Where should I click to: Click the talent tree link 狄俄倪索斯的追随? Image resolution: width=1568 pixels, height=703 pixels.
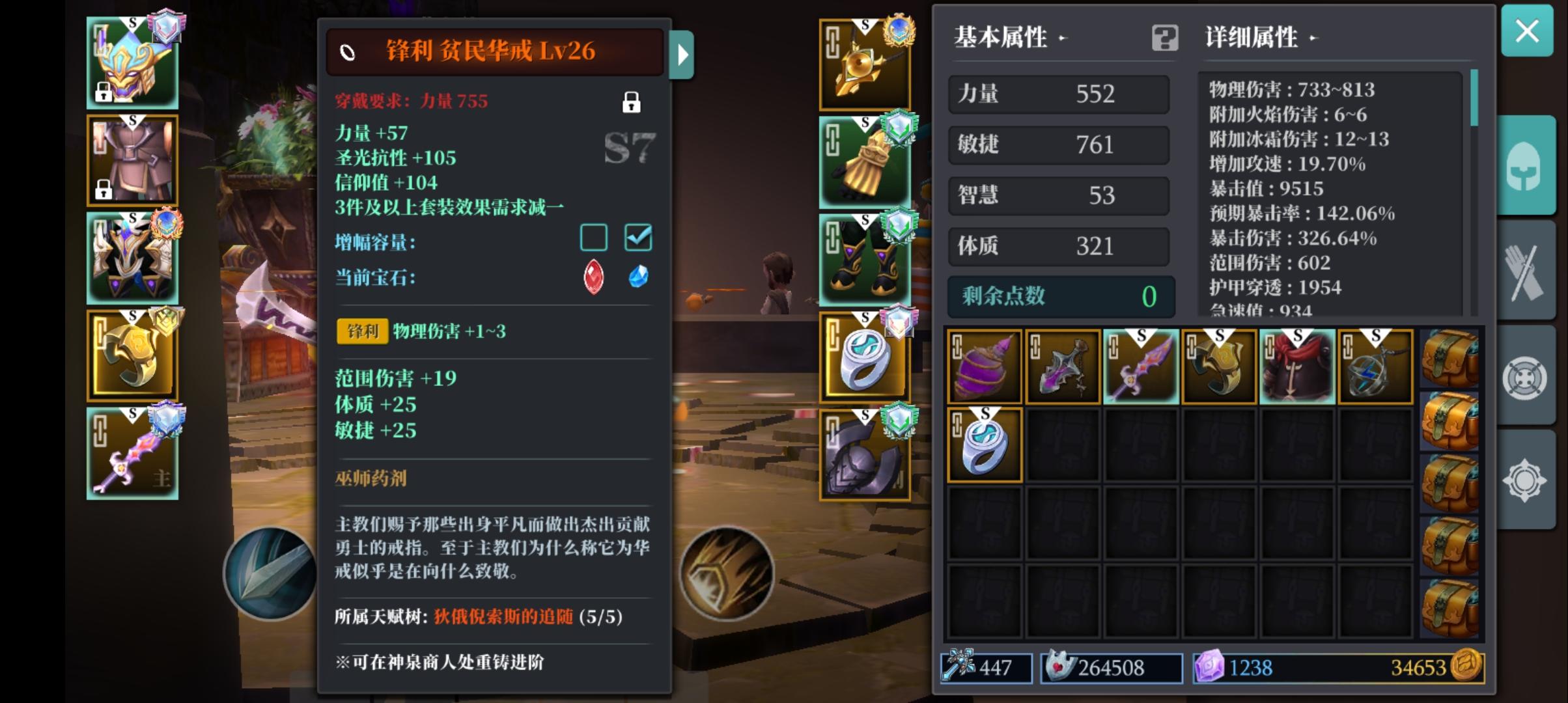(x=503, y=616)
